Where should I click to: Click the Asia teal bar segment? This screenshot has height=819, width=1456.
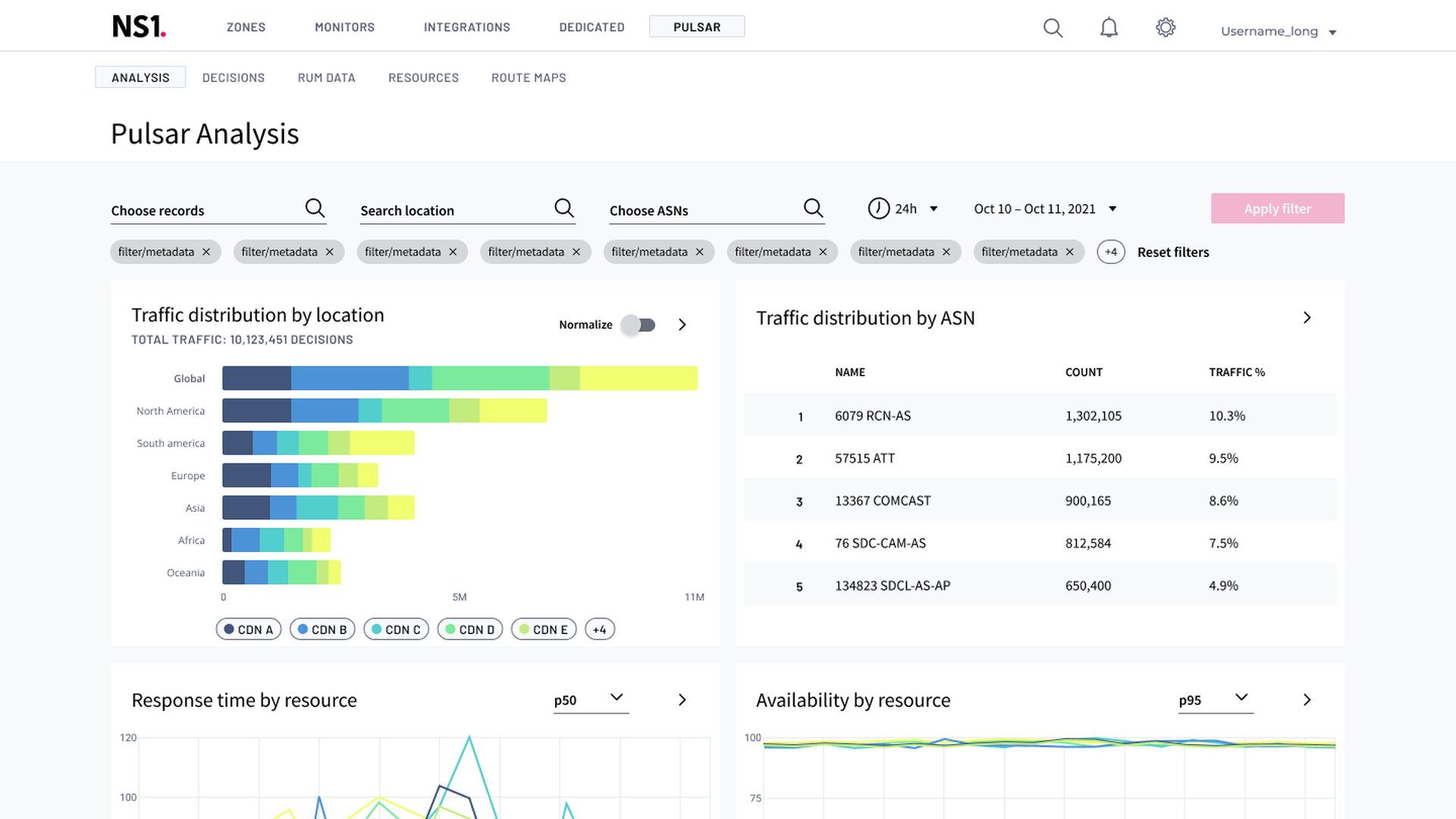pyautogui.click(x=317, y=508)
